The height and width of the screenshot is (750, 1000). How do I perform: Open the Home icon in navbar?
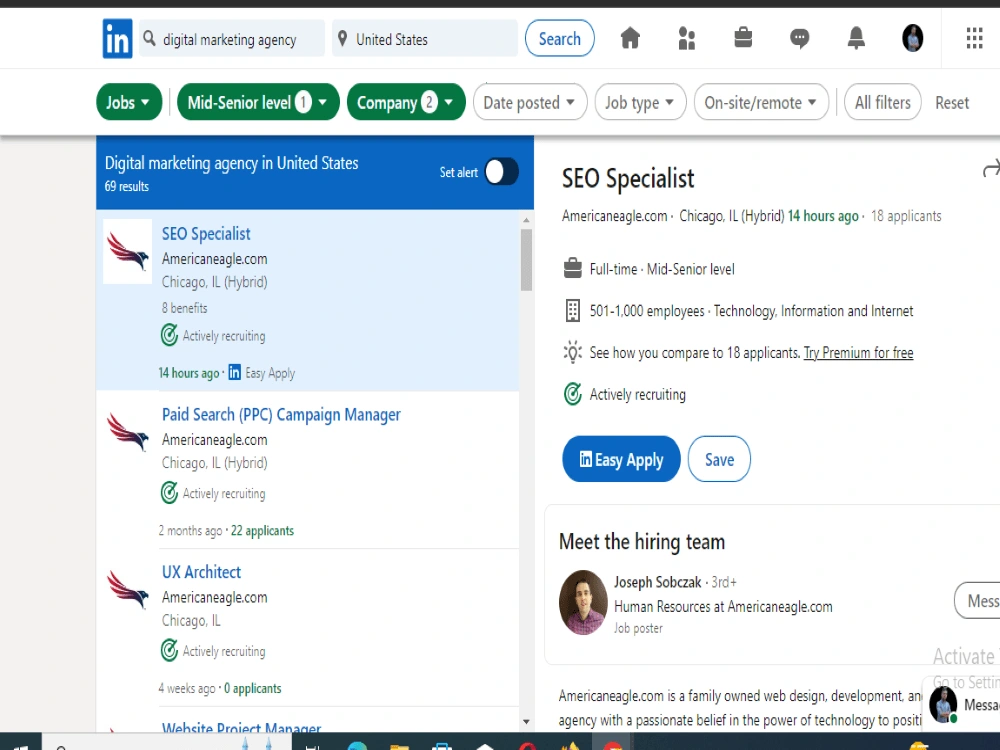point(630,38)
